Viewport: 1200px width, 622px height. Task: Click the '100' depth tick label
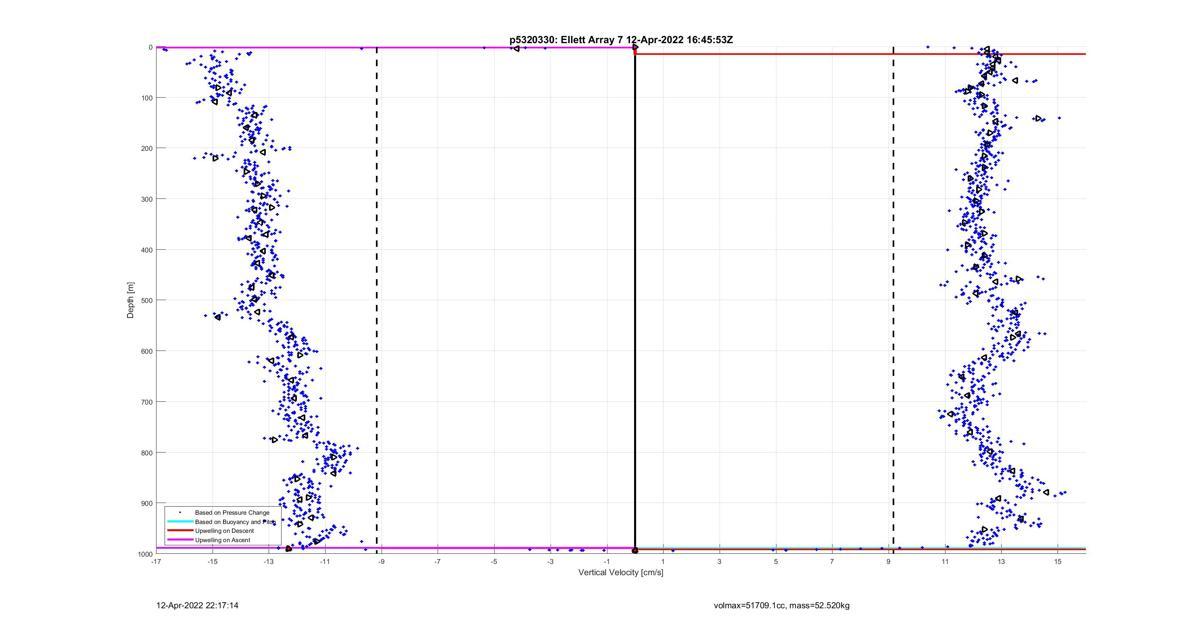145,98
